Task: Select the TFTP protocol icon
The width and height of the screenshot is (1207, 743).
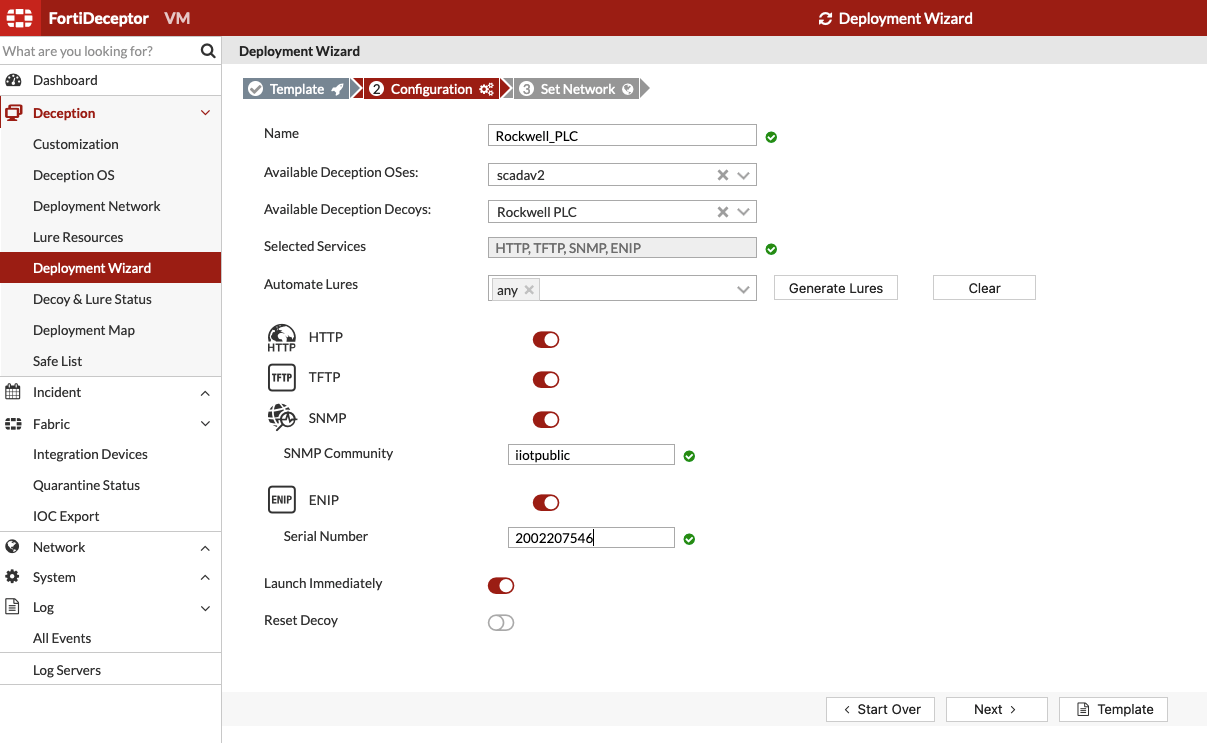Action: (281, 377)
